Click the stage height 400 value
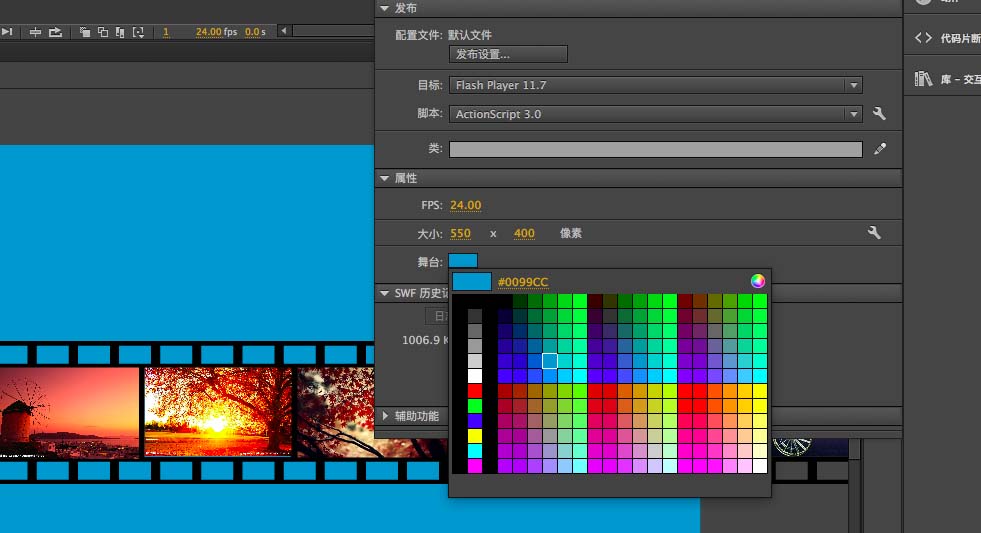Image resolution: width=981 pixels, height=533 pixels. tap(524, 233)
